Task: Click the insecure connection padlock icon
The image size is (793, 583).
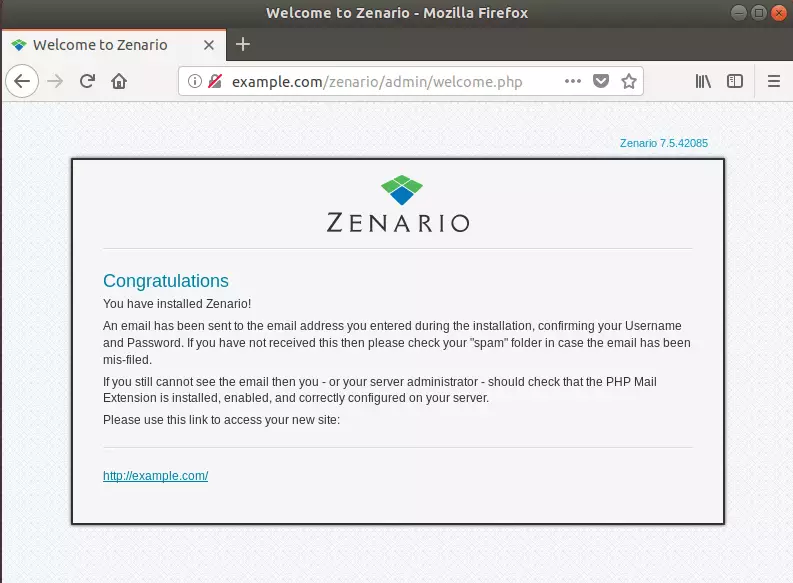Action: point(215,81)
